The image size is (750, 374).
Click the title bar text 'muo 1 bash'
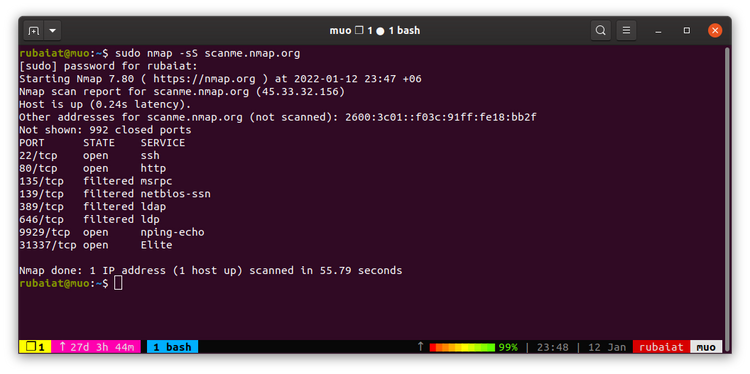tap(375, 31)
